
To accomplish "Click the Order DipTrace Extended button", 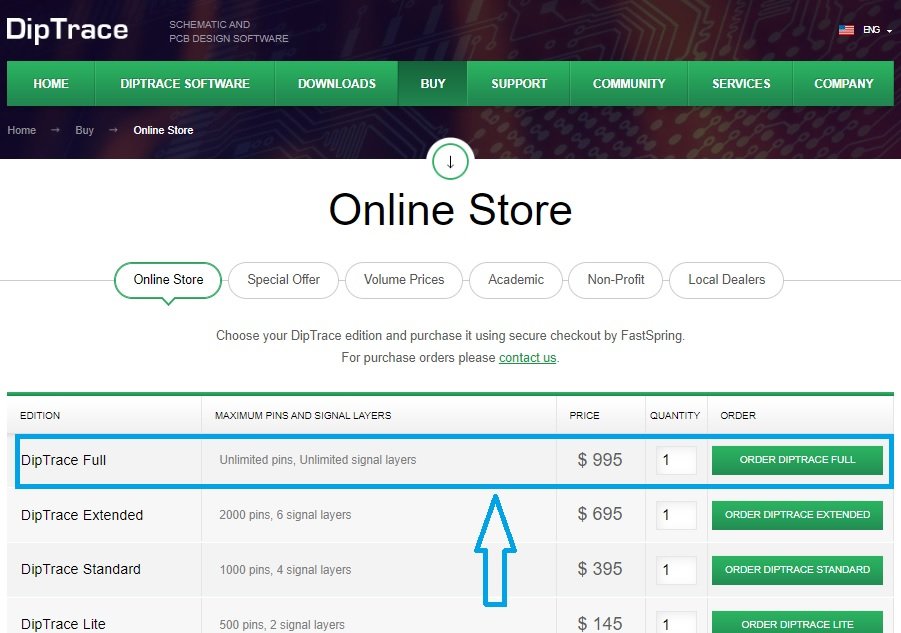I will coord(797,515).
